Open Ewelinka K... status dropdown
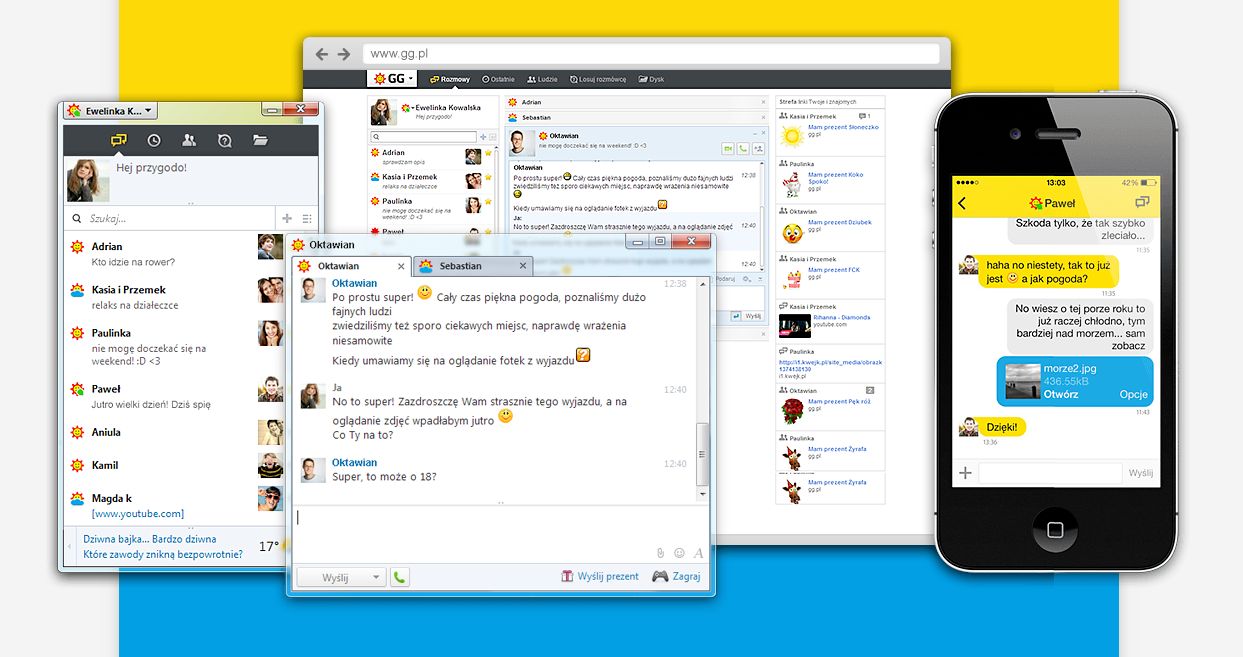This screenshot has width=1243, height=657. click(x=110, y=111)
